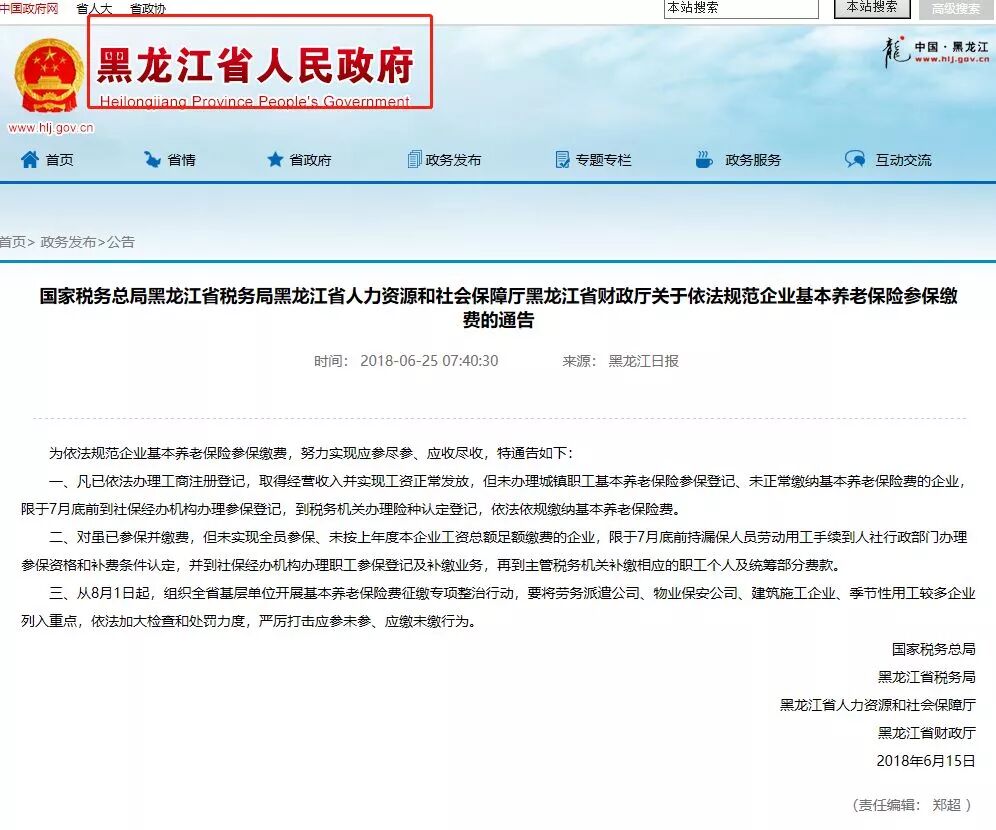Click the 省人大 top link
This screenshot has width=996, height=830.
click(94, 9)
